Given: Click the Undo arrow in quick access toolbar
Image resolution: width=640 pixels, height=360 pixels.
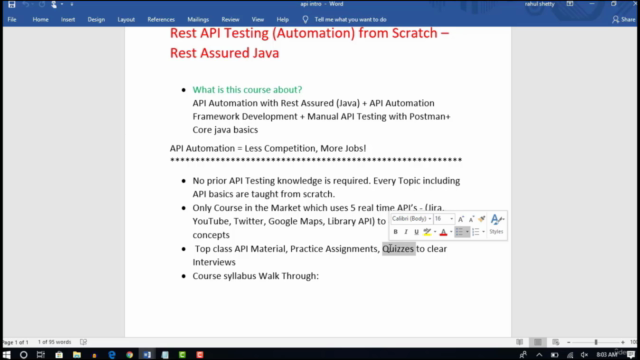Looking at the screenshot, I should pos(26,4).
